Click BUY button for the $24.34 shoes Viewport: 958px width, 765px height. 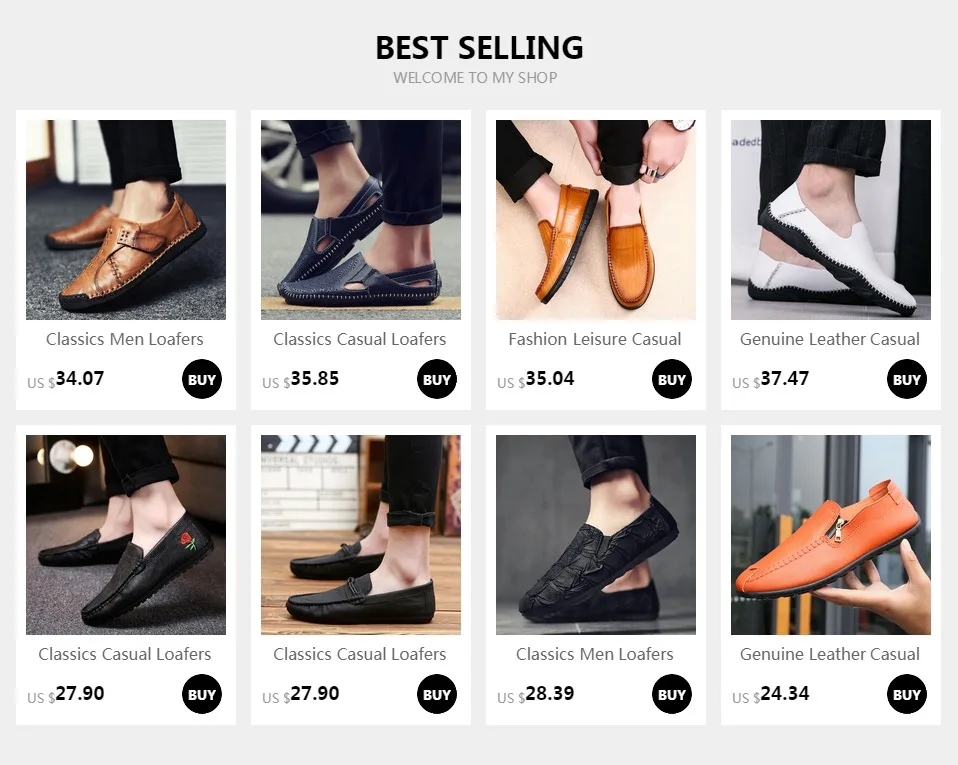point(907,694)
